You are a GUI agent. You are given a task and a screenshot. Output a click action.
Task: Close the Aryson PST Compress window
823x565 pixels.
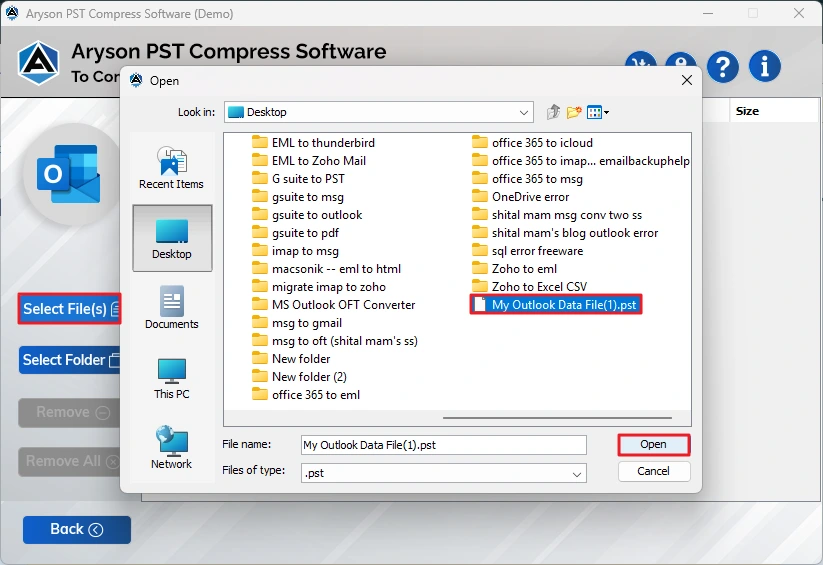pyautogui.click(x=799, y=13)
